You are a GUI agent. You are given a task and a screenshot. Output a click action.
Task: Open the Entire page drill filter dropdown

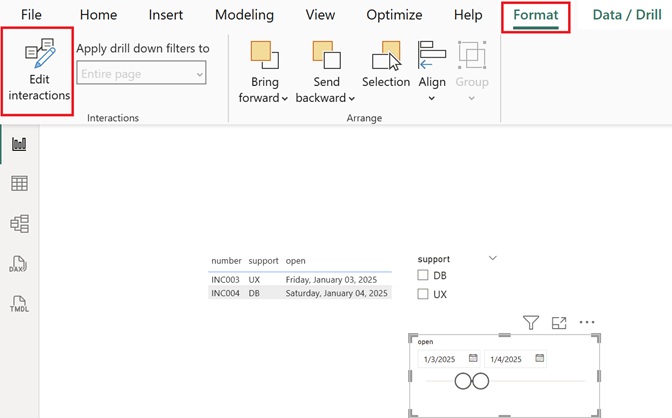click(x=141, y=73)
